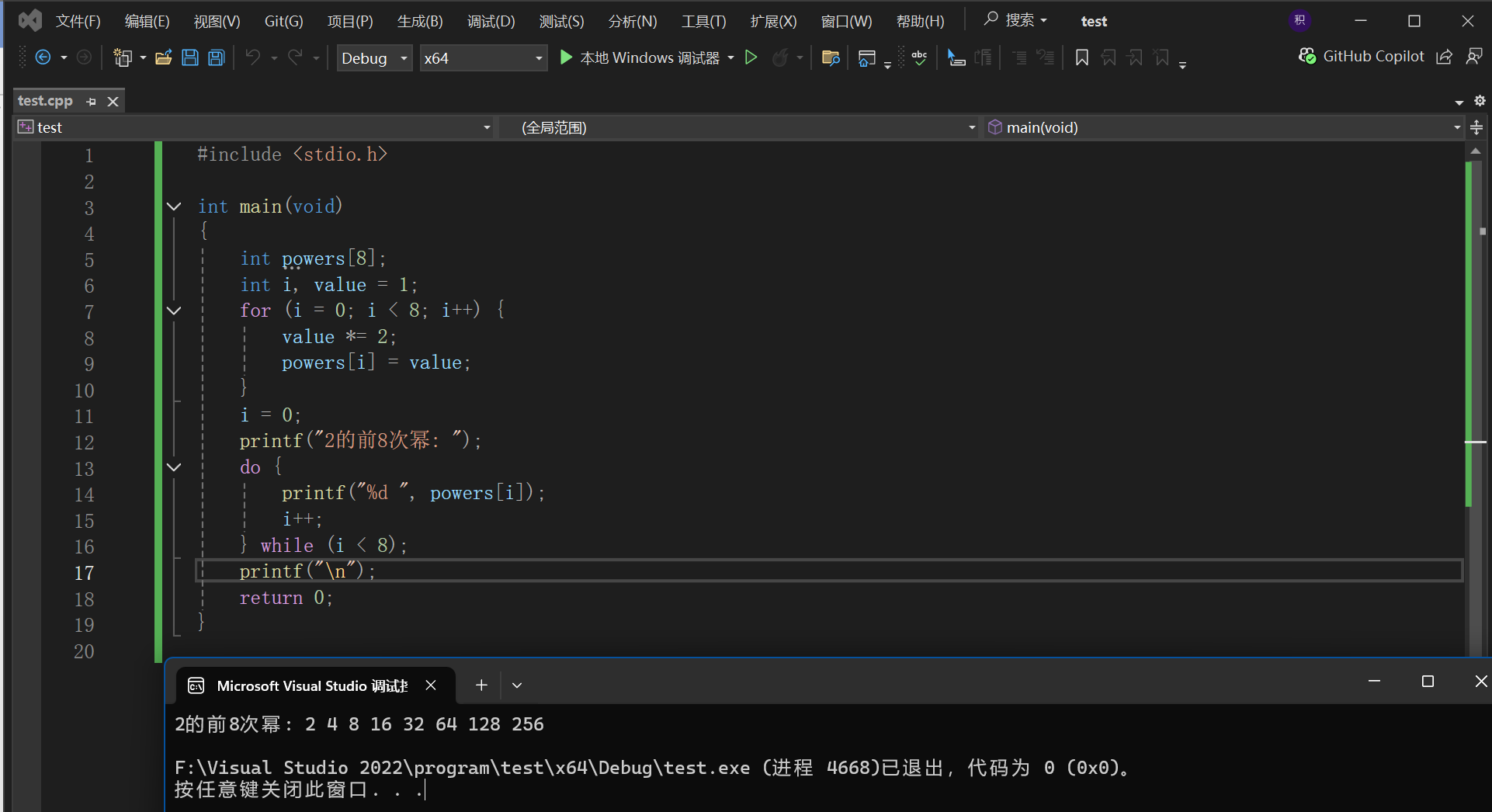Go to the previous bookmark

(1109, 57)
